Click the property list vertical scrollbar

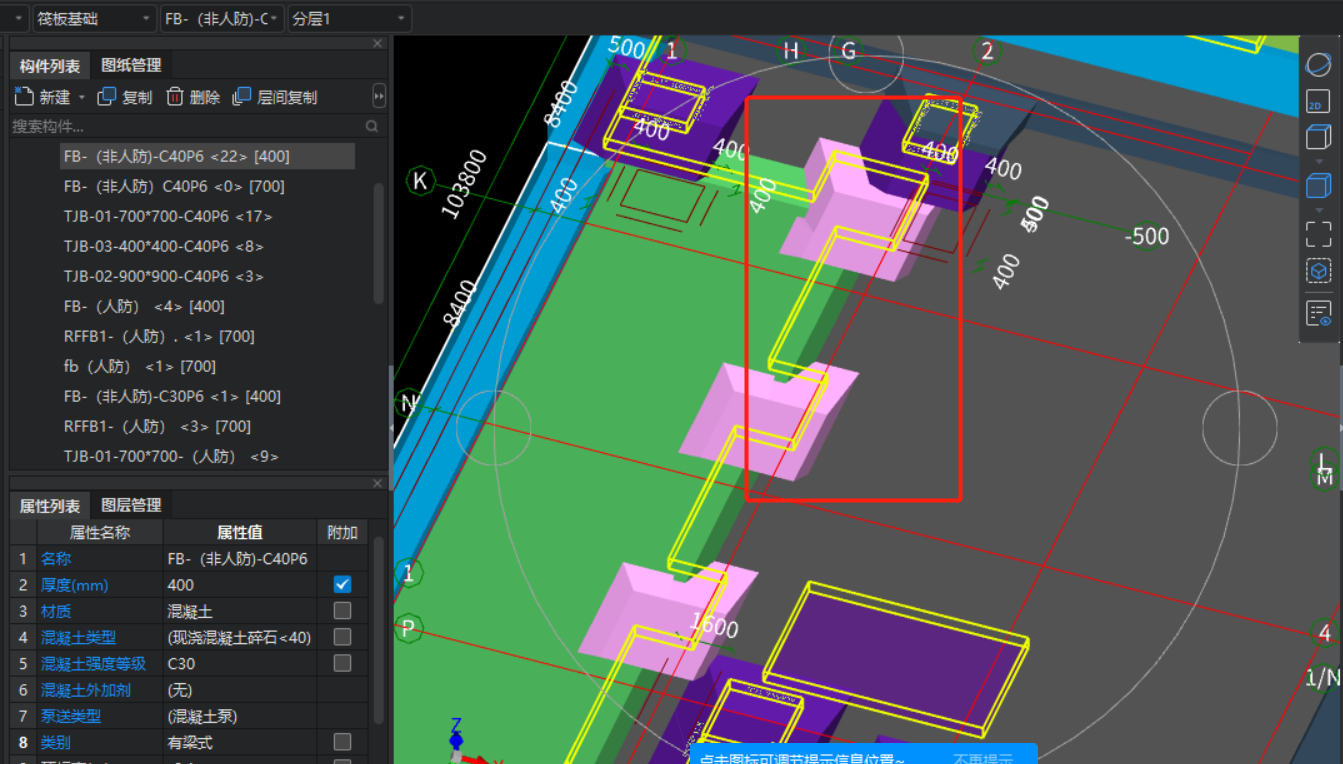[x=378, y=630]
